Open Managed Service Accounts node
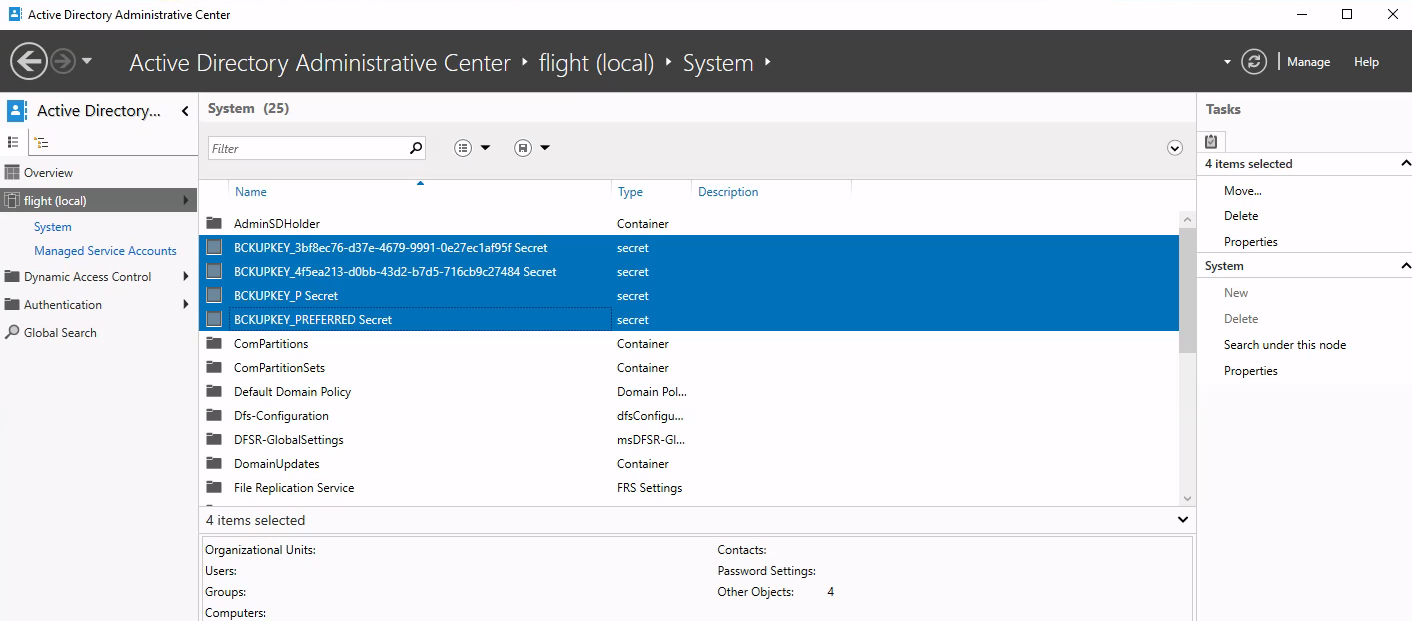 tap(105, 251)
